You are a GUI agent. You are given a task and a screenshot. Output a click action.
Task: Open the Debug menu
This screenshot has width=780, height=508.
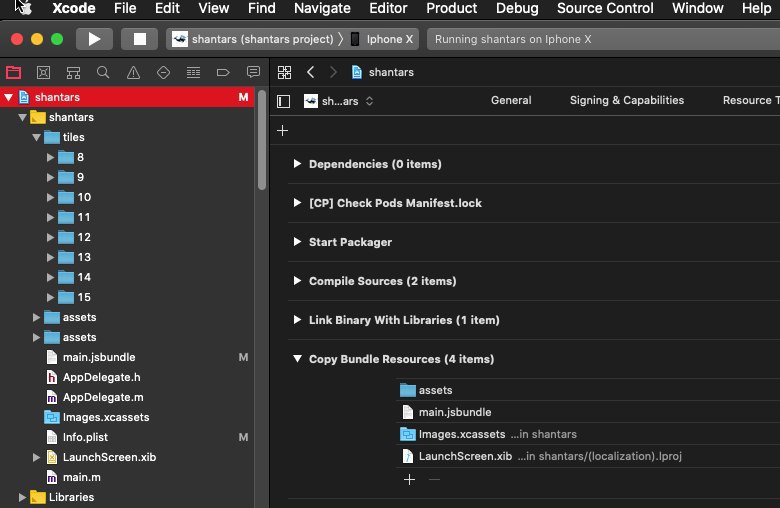[x=517, y=8]
